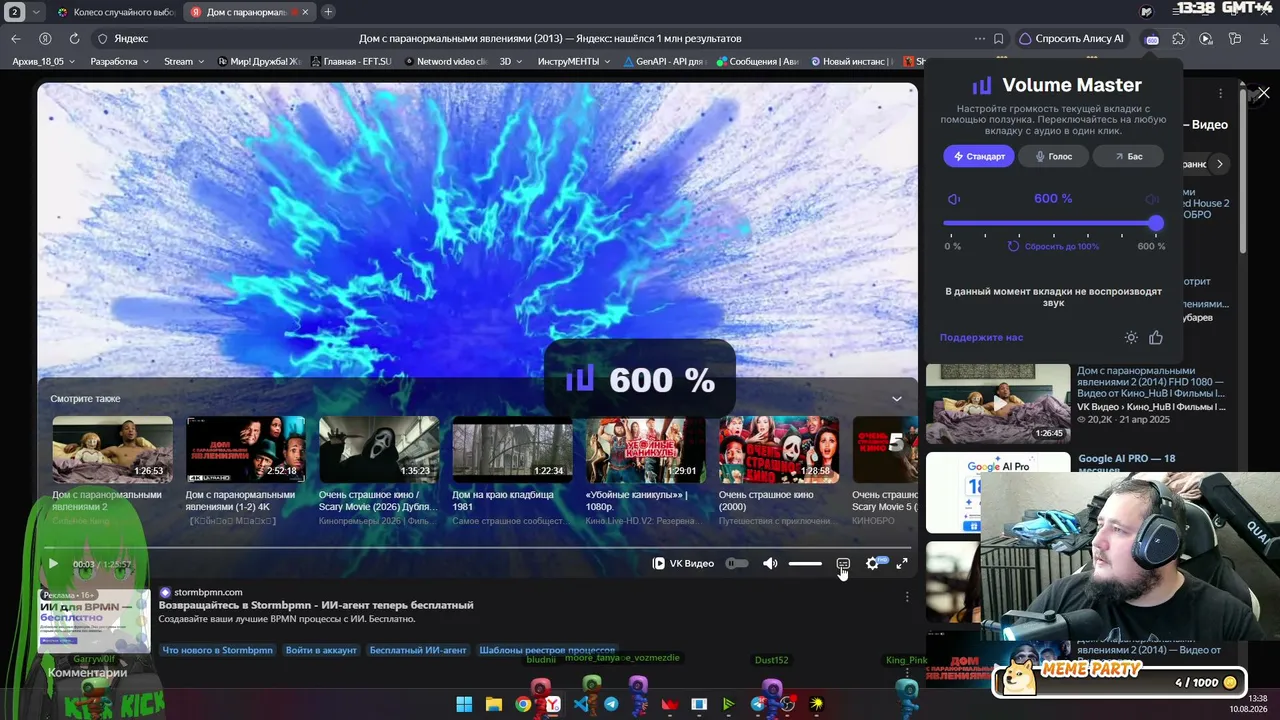Open the Yandex home 'Я' button
Viewport: 1280px width, 720px height.
pyautogui.click(x=45, y=39)
